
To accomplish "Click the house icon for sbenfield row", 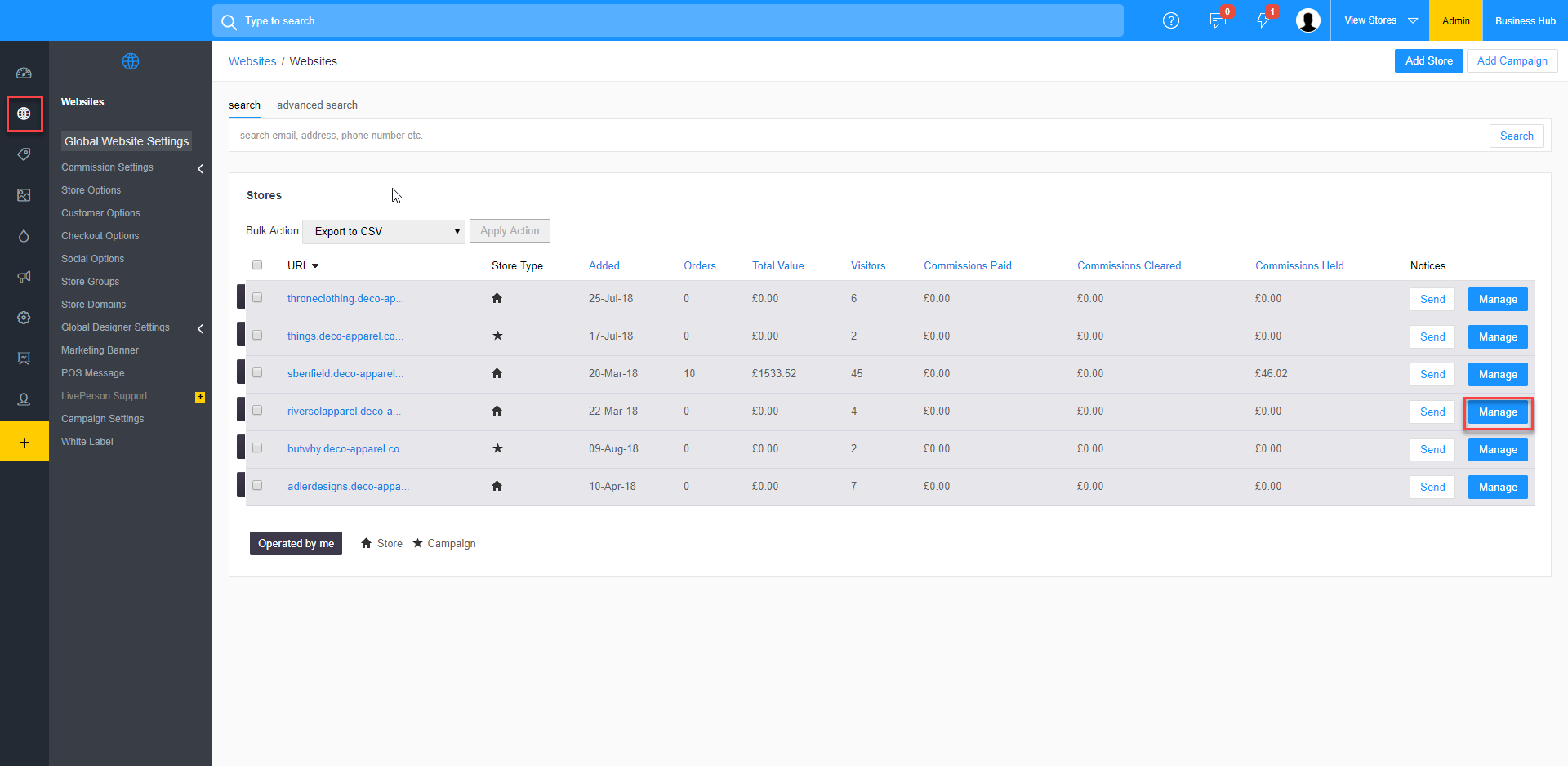I will [x=497, y=373].
